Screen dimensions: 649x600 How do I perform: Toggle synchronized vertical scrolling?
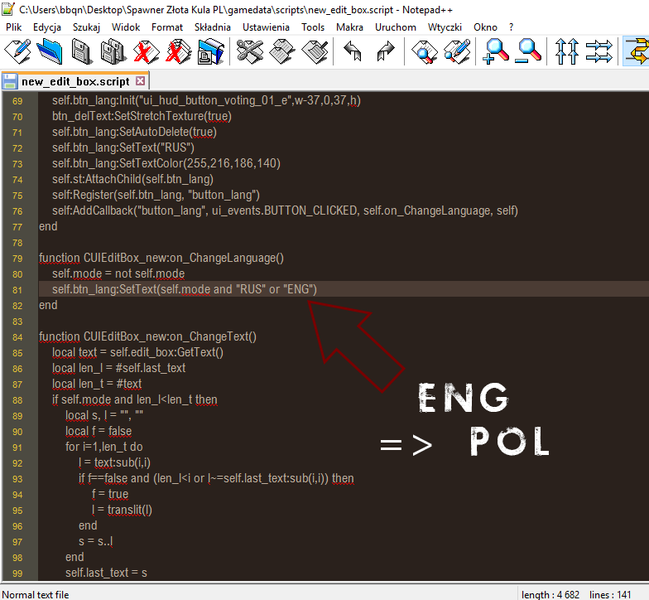567,51
